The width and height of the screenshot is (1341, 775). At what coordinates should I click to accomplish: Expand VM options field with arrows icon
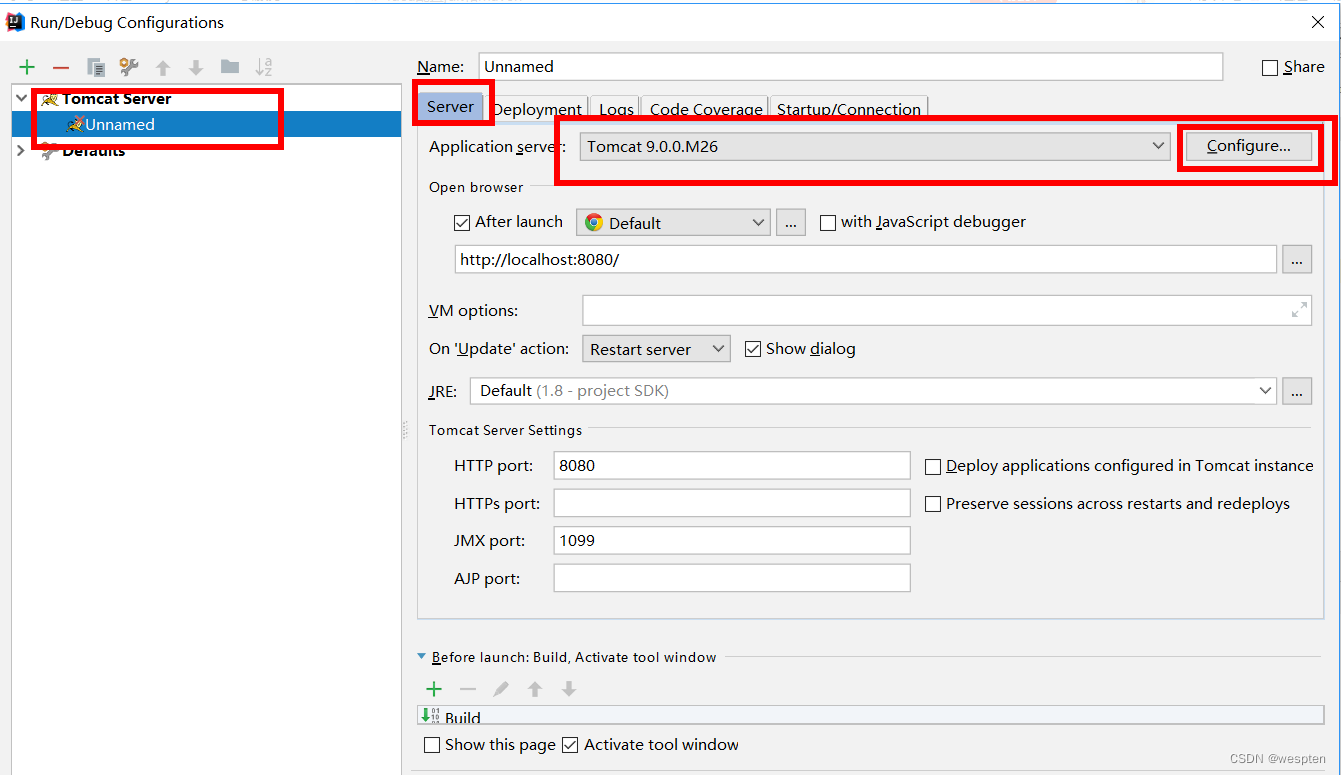click(x=1299, y=310)
